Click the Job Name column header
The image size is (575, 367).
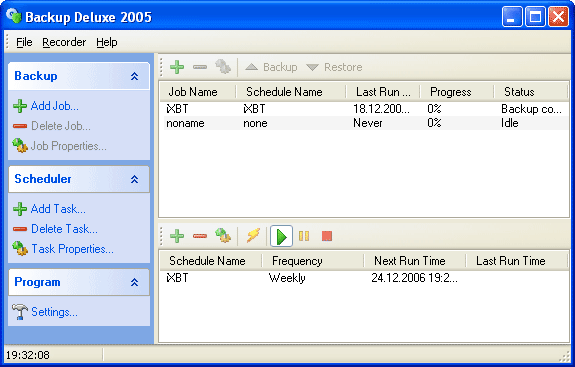point(198,92)
